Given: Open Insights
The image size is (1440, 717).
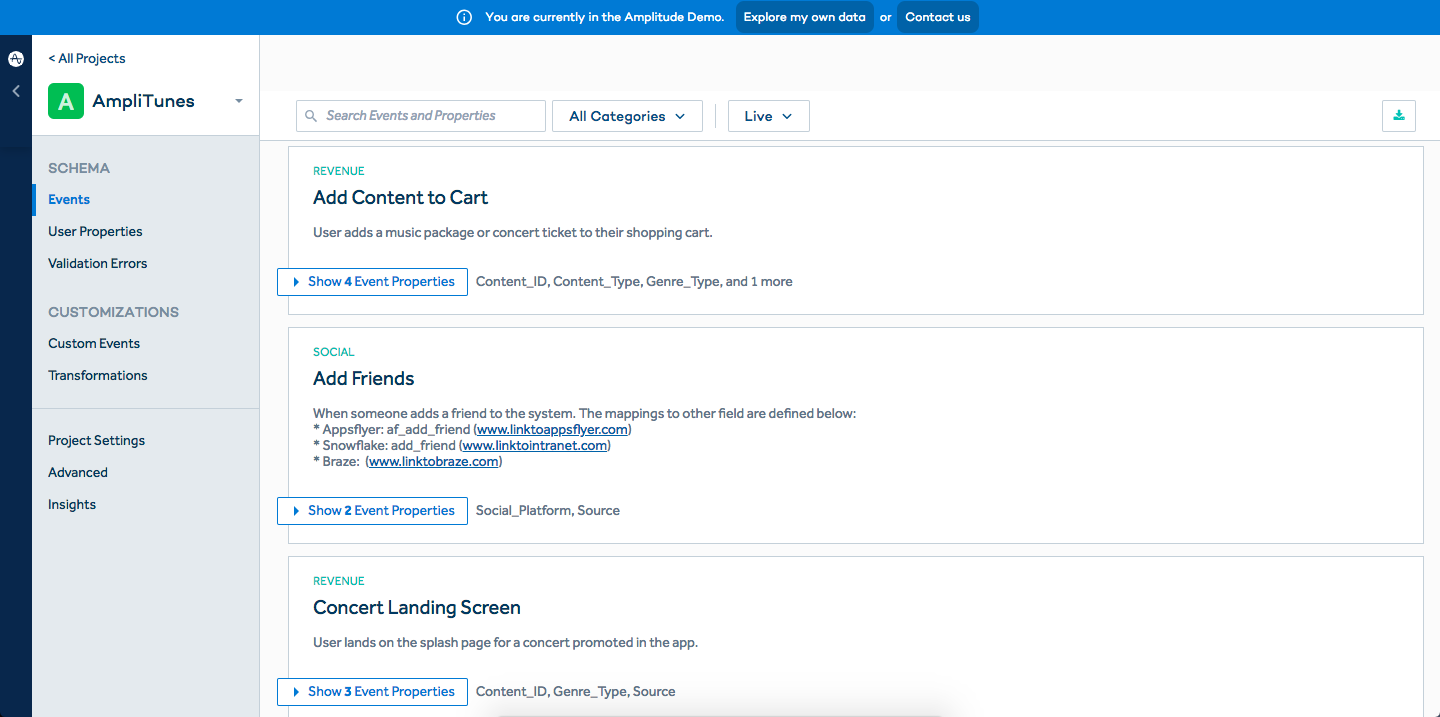Looking at the screenshot, I should click(x=72, y=505).
